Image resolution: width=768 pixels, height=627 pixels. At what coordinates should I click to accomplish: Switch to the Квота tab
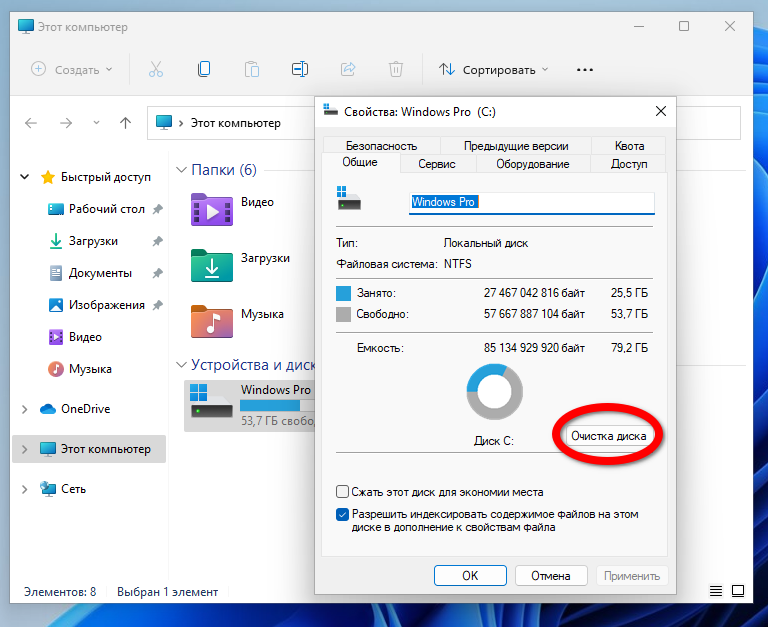[x=629, y=145]
